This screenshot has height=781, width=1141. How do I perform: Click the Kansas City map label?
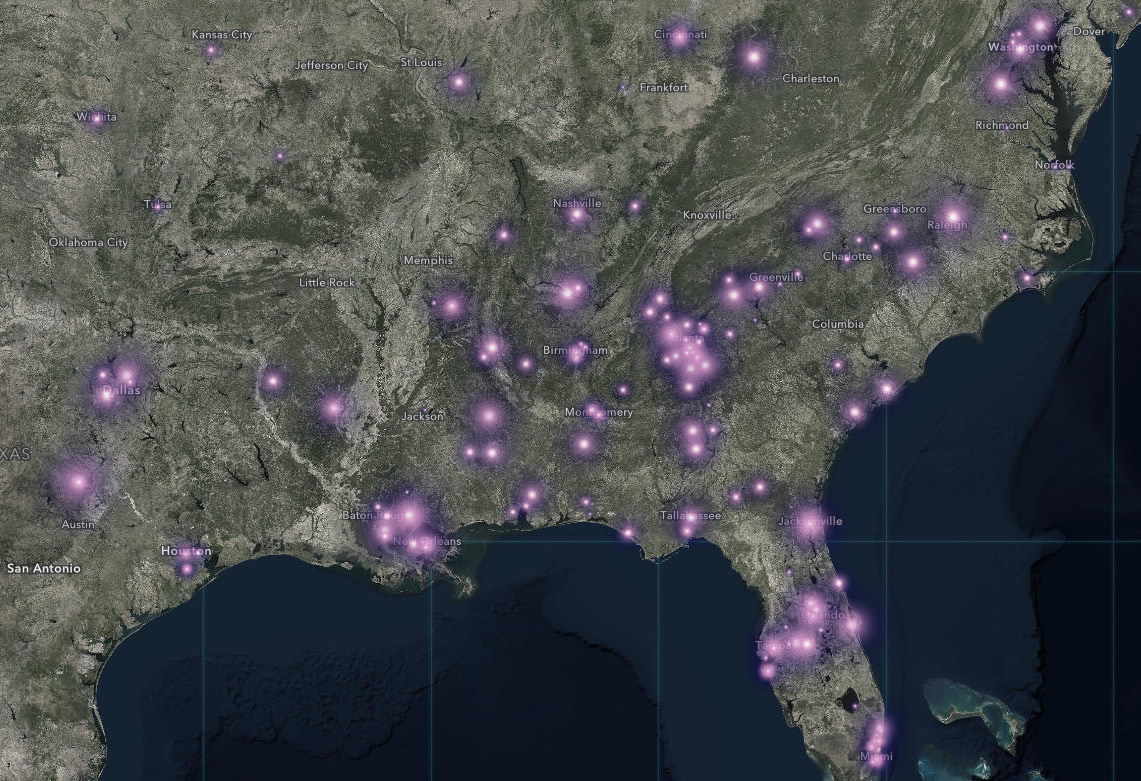coord(222,34)
